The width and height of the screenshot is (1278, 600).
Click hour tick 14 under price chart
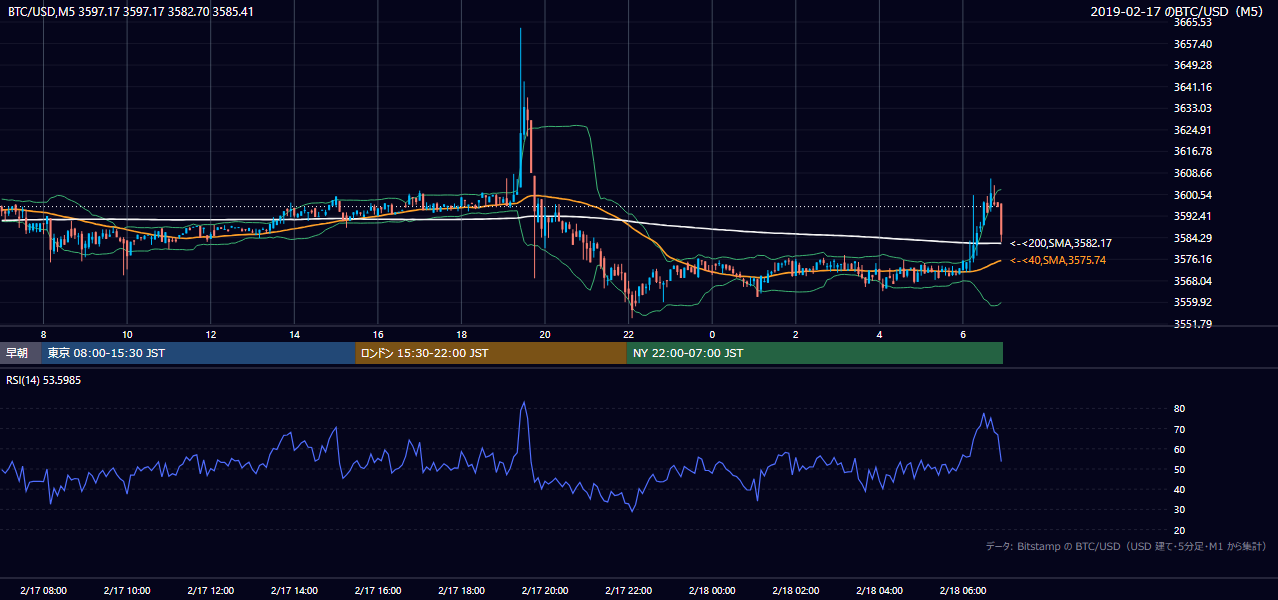(x=294, y=334)
